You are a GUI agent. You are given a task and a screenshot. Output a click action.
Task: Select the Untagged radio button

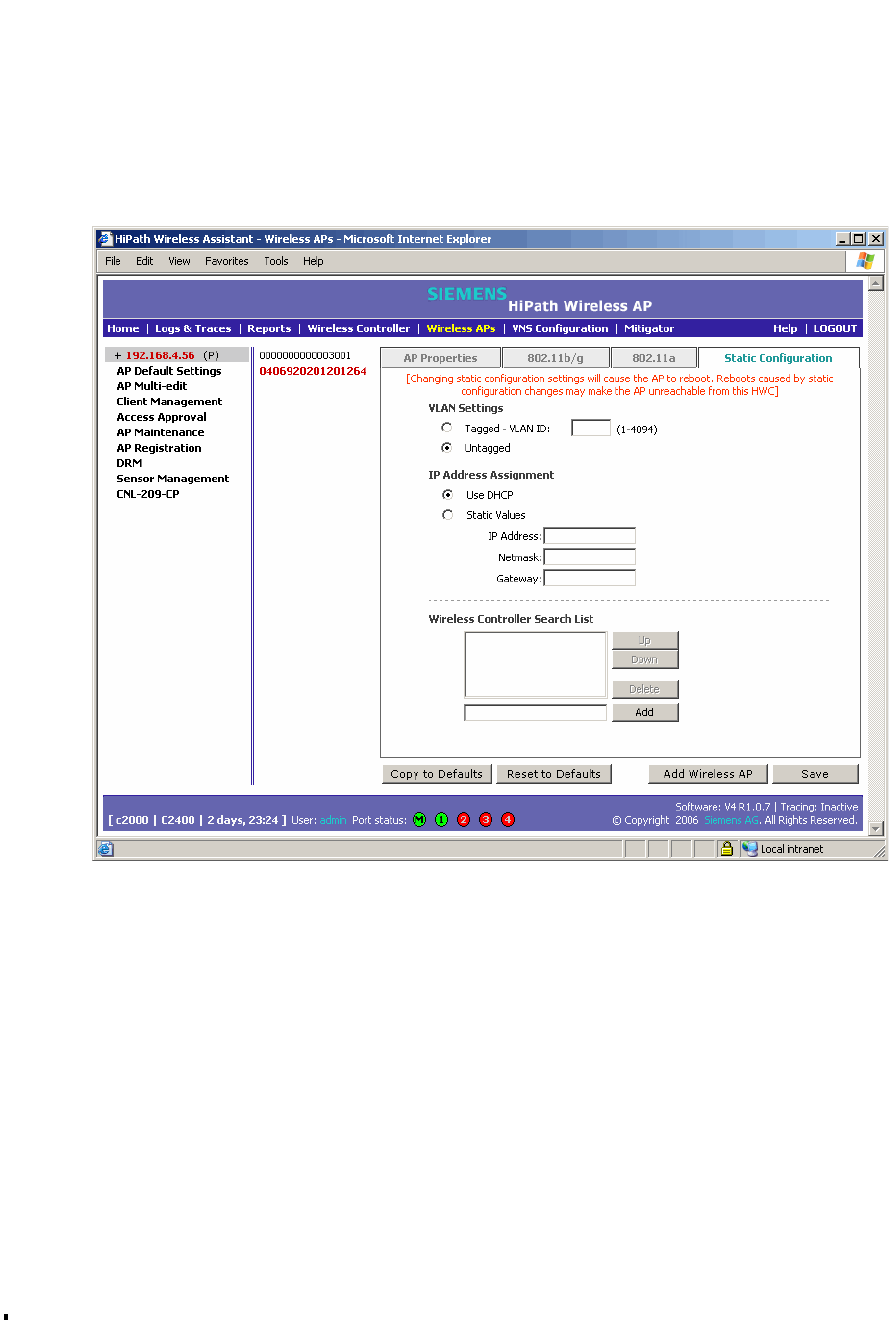[447, 448]
